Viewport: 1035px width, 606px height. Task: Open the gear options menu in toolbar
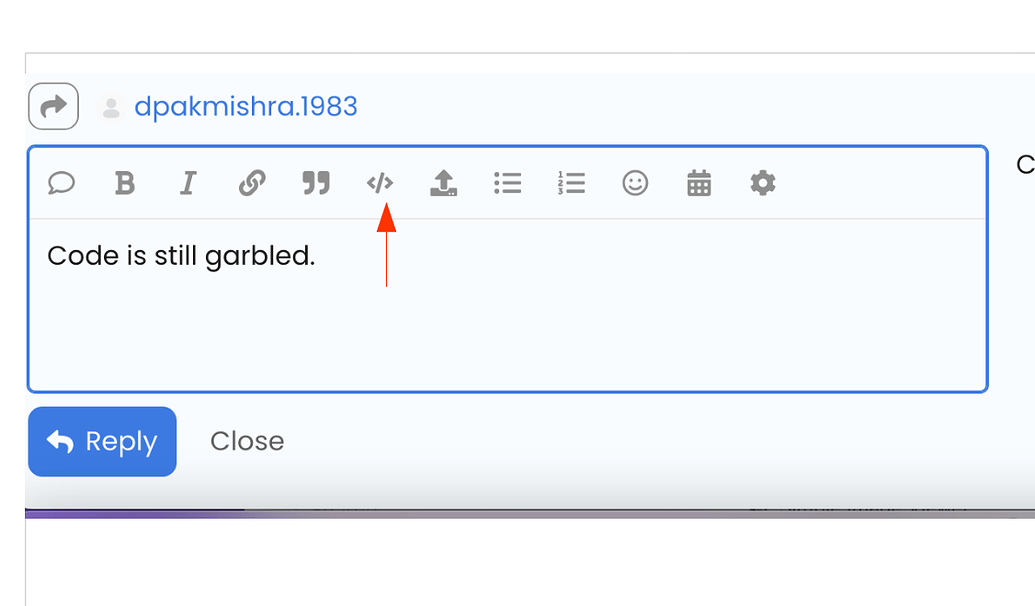763,183
